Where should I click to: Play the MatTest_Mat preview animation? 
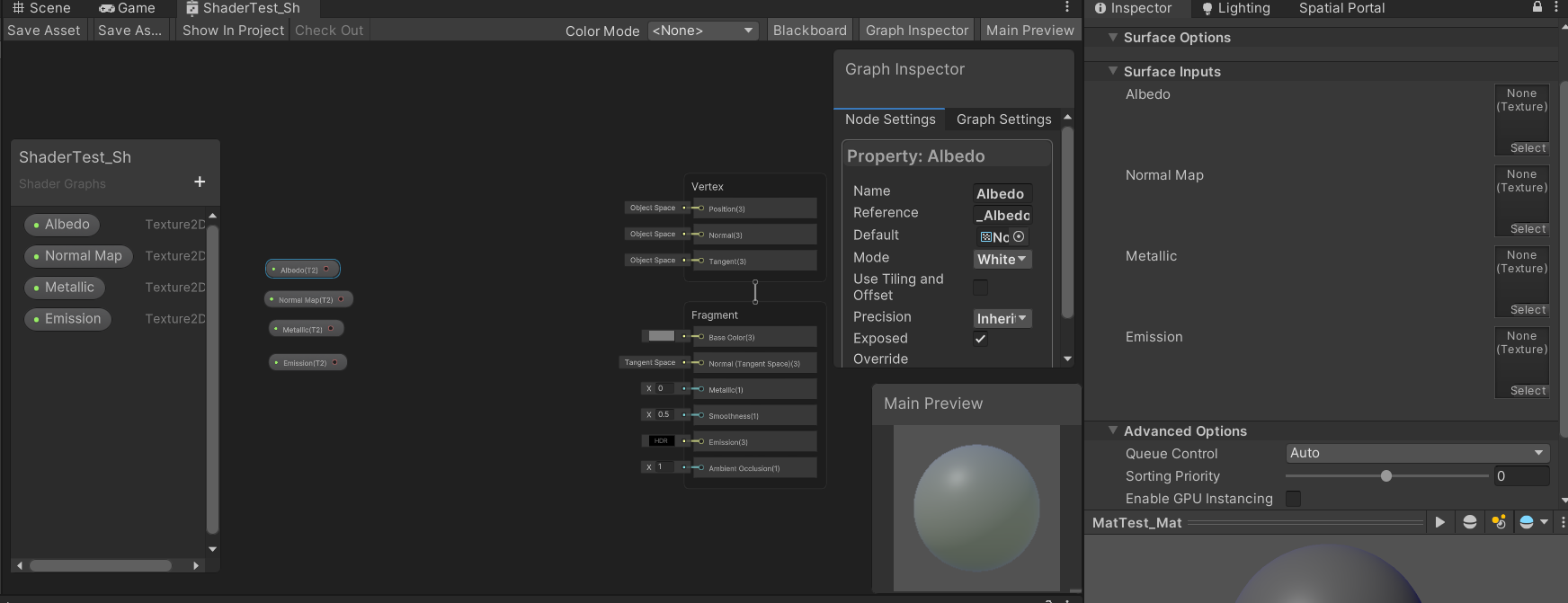pos(1439,522)
